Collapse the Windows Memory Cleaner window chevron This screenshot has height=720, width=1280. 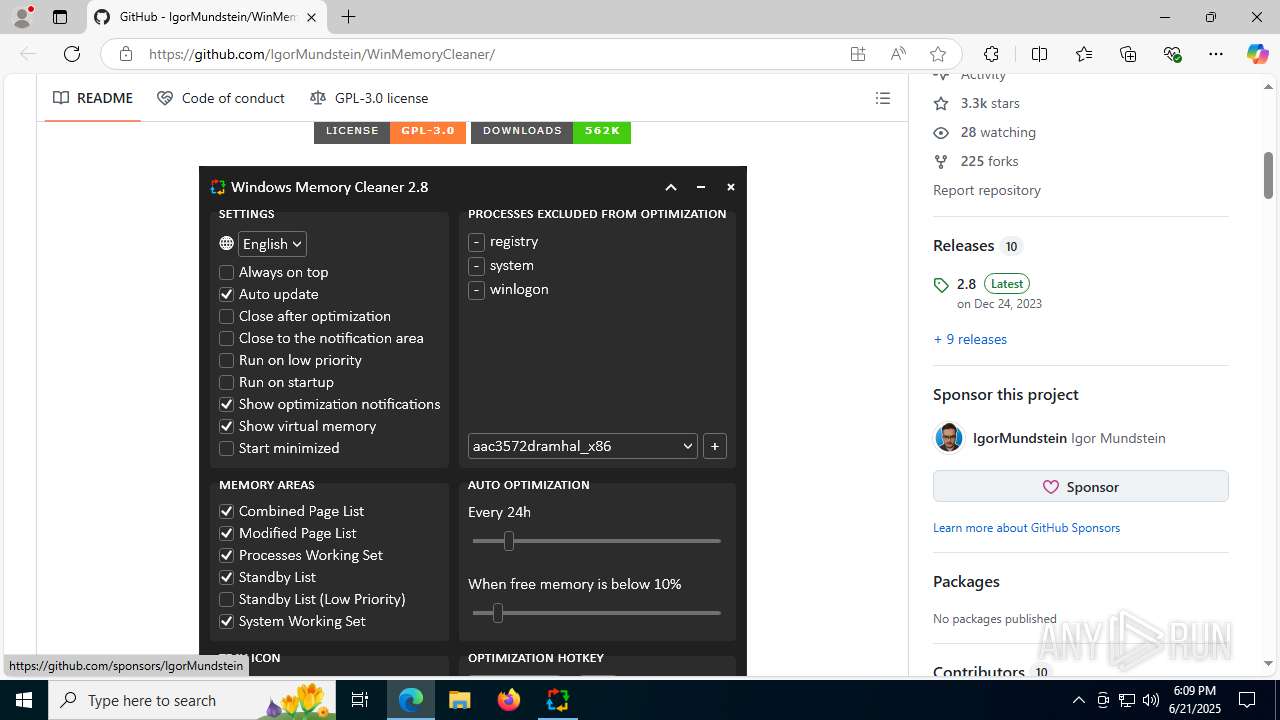coord(671,187)
